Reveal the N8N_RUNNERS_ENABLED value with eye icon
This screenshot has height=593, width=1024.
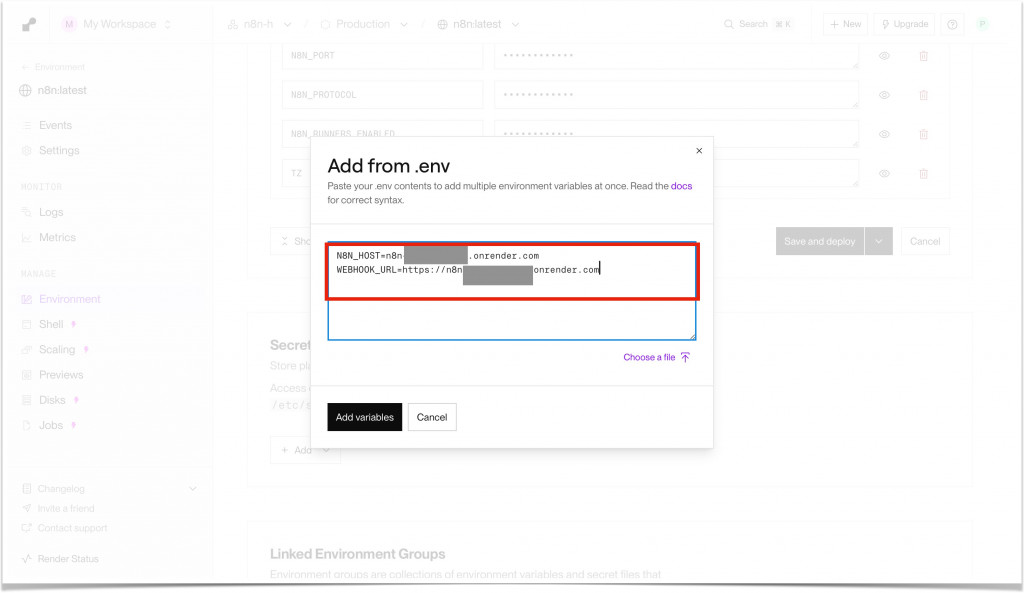pyautogui.click(x=884, y=135)
